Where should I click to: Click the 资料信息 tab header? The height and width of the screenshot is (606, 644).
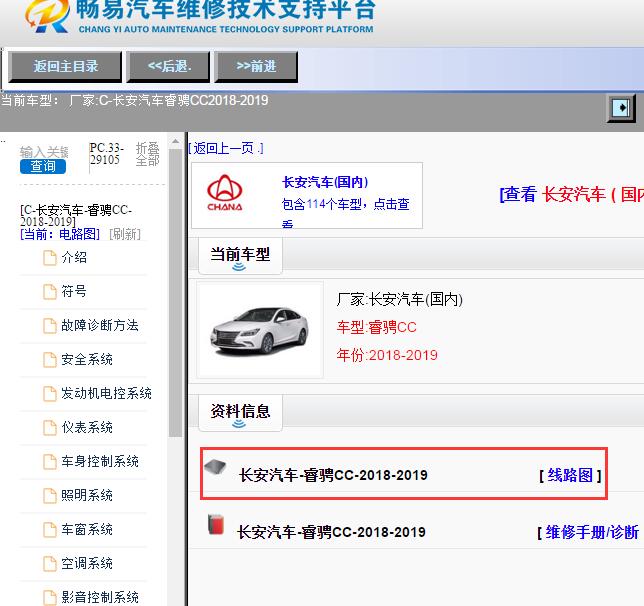click(x=240, y=411)
